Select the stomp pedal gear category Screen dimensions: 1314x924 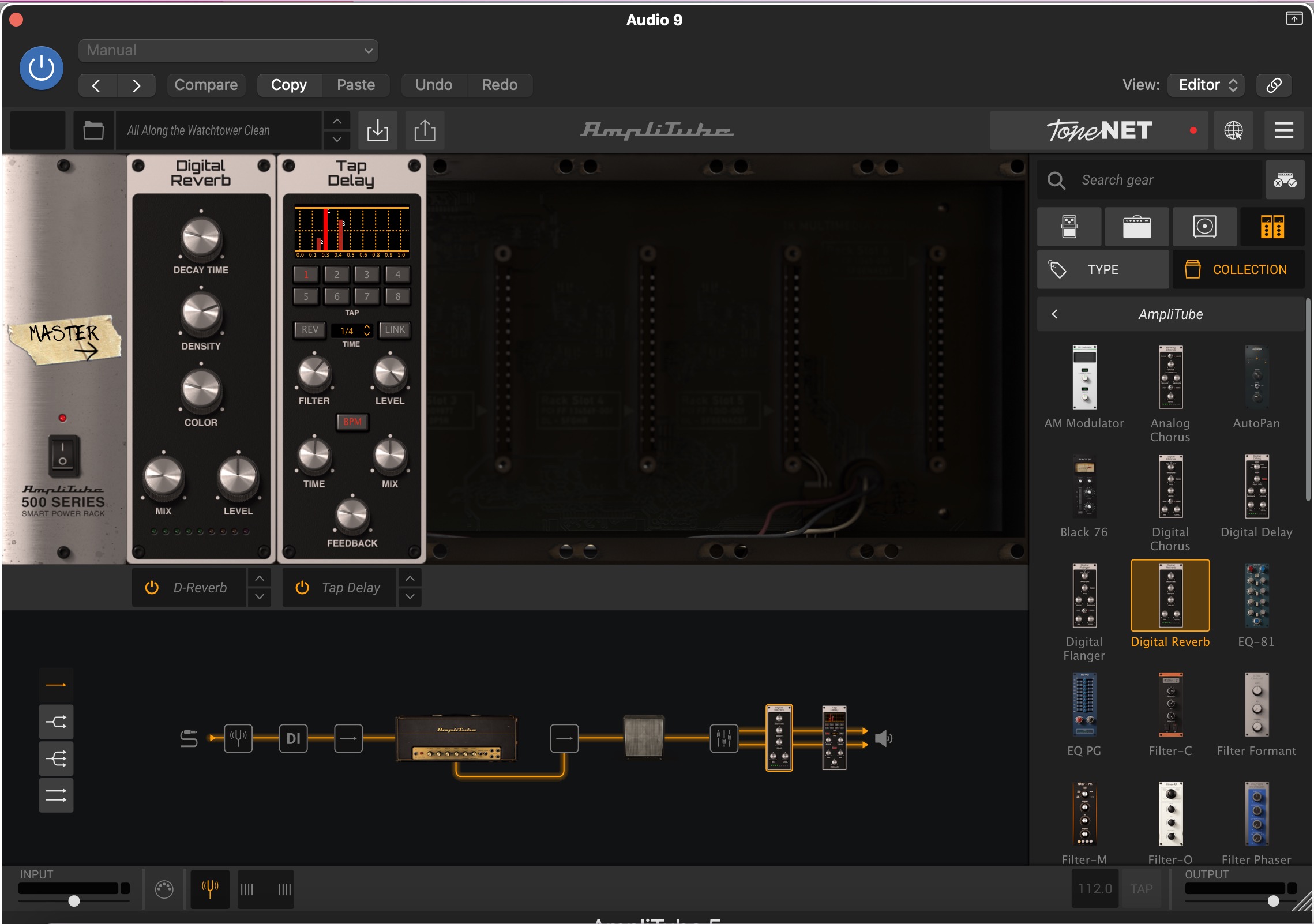click(x=1069, y=227)
